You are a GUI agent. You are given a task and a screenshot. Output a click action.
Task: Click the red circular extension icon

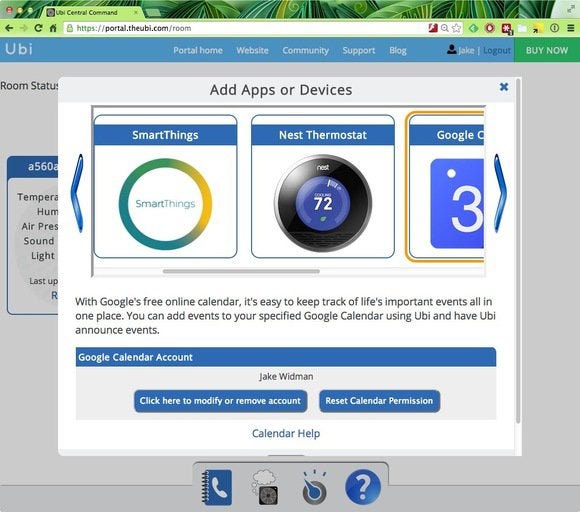(x=490, y=28)
